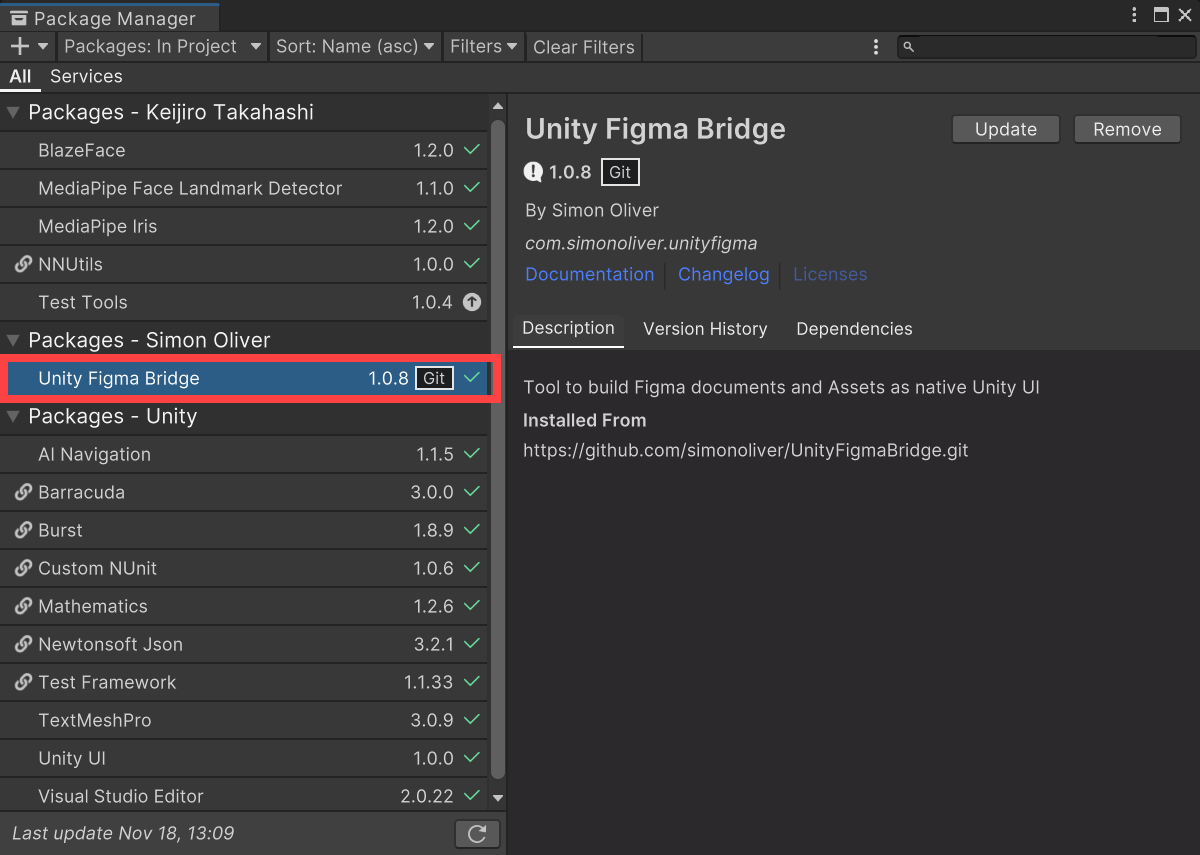
Task: Select the Unity UI package
Action: pyautogui.click(x=244, y=758)
